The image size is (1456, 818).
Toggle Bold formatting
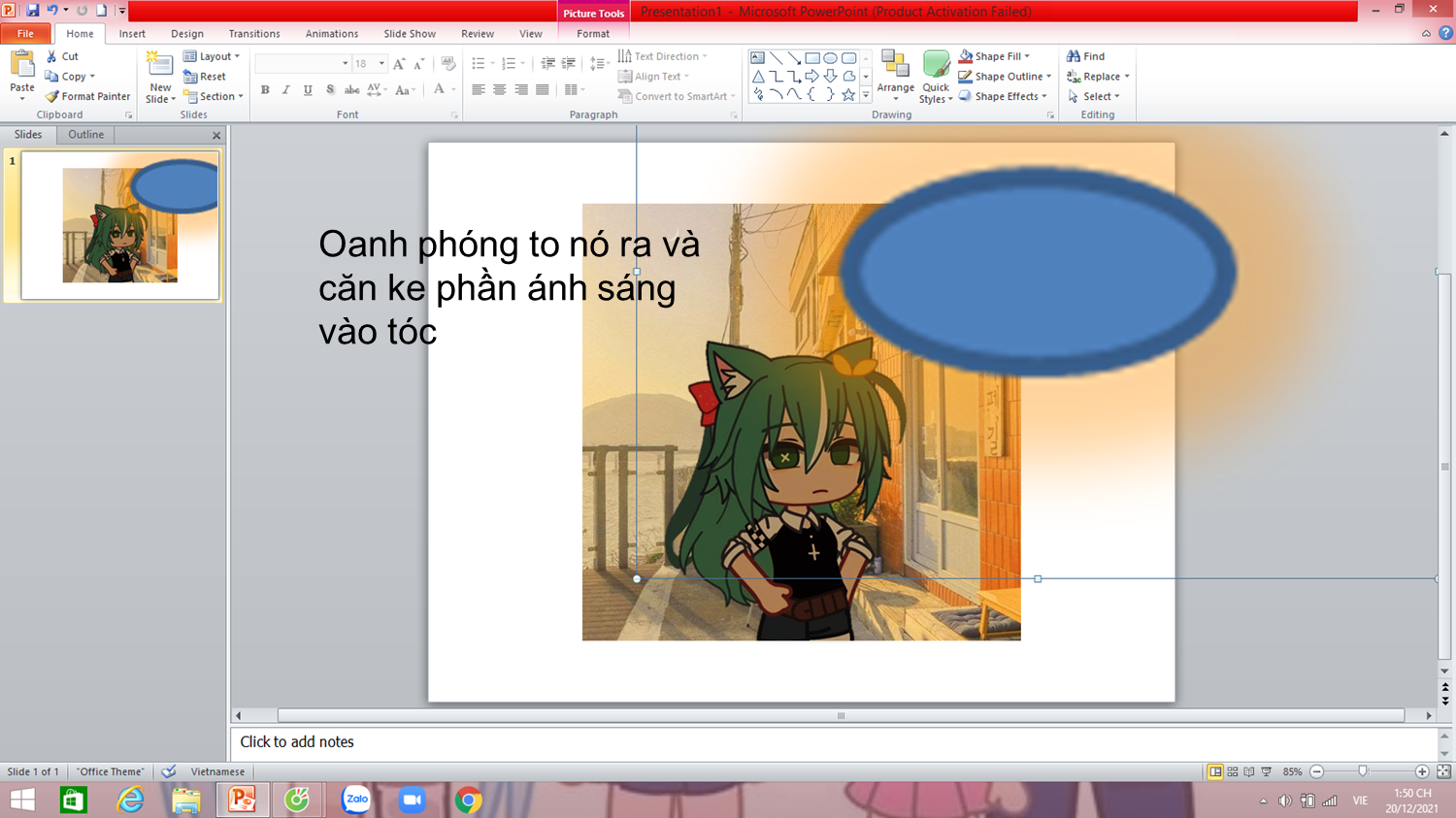(265, 90)
